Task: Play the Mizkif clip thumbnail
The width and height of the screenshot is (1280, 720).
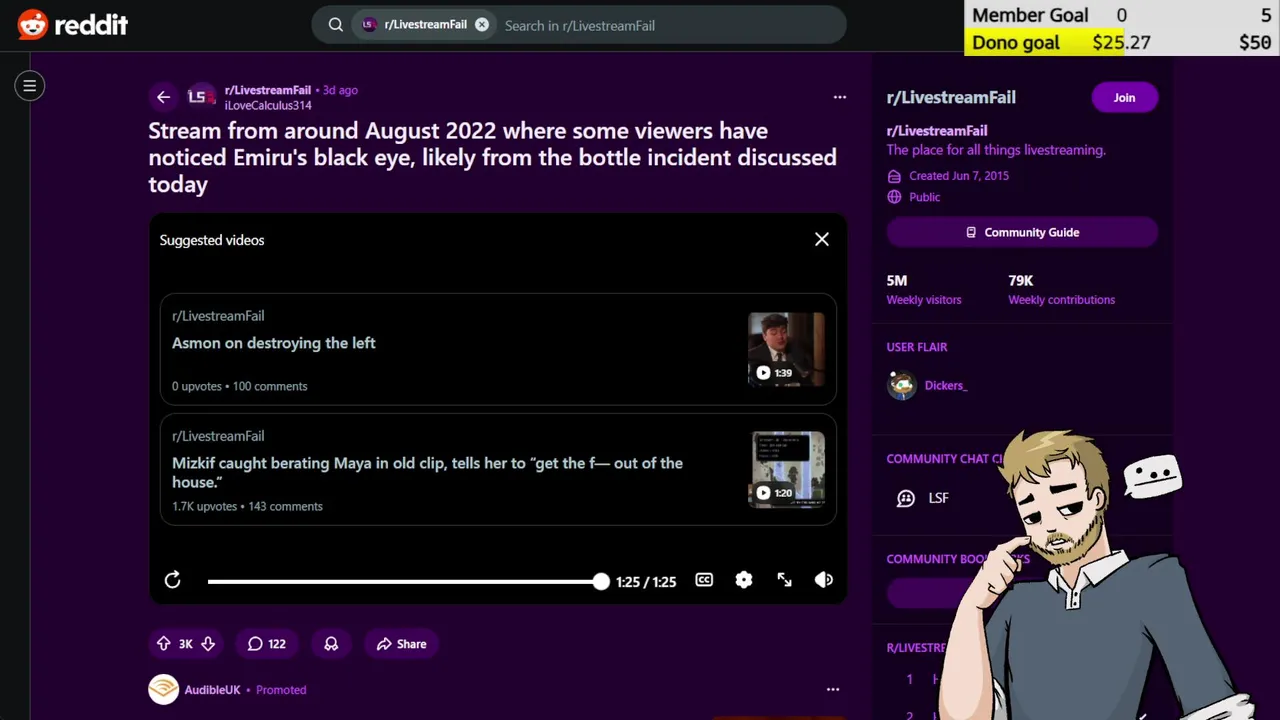Action: (x=787, y=469)
